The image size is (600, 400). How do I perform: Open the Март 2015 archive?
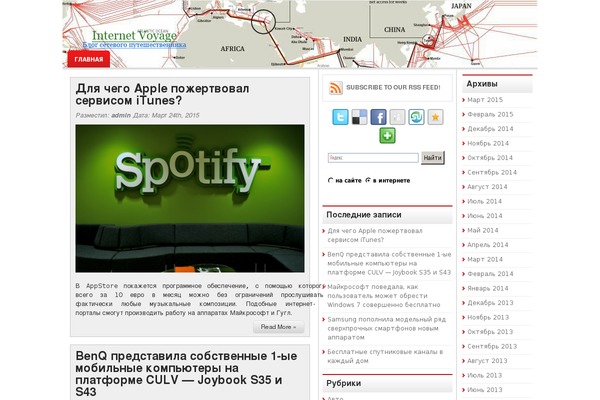(485, 100)
